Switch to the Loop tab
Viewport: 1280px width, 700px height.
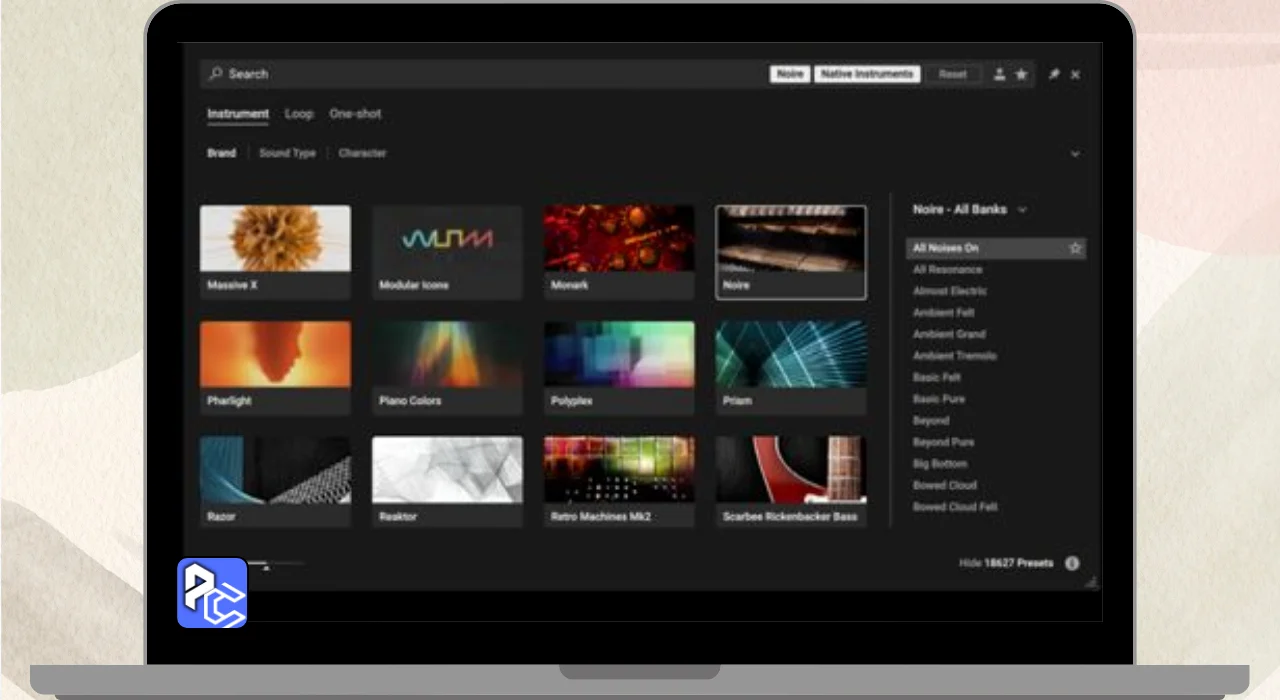pos(299,114)
